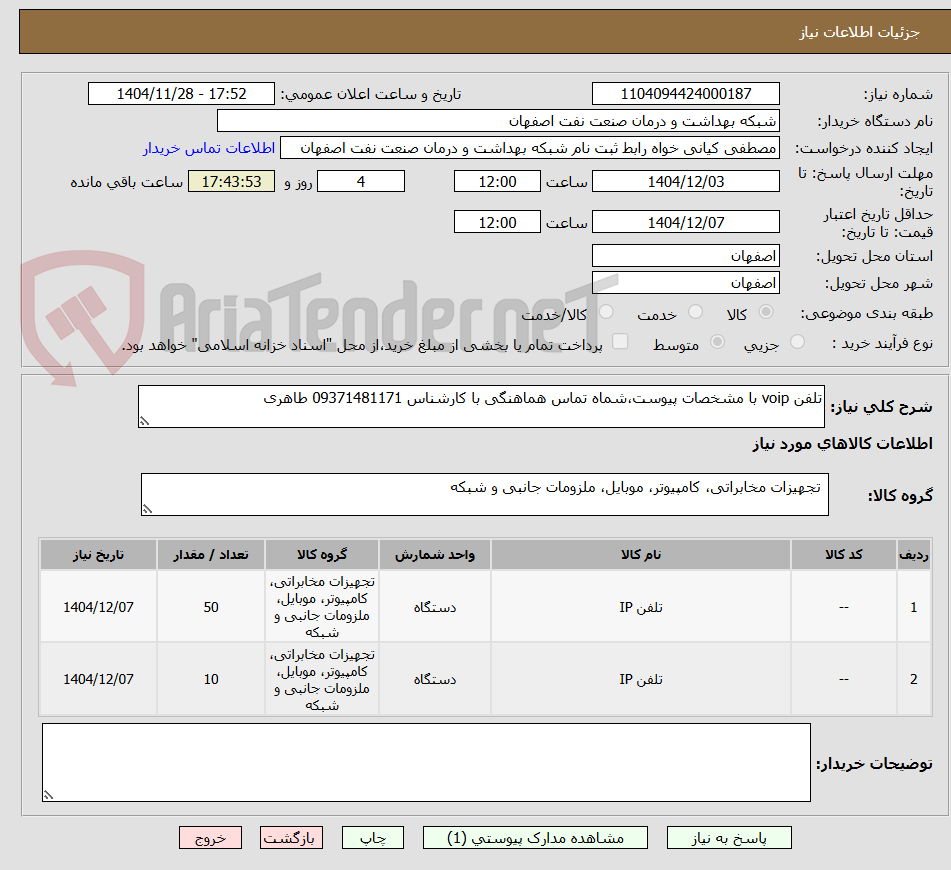The height and width of the screenshot is (870, 951).
Task: Click the تاریخ نیاز column header
Action: (x=98, y=555)
